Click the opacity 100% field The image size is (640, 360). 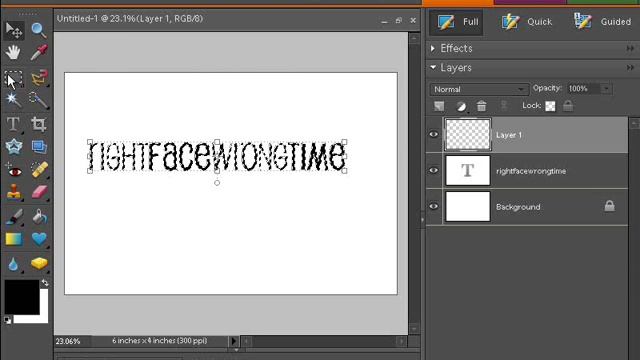584,89
